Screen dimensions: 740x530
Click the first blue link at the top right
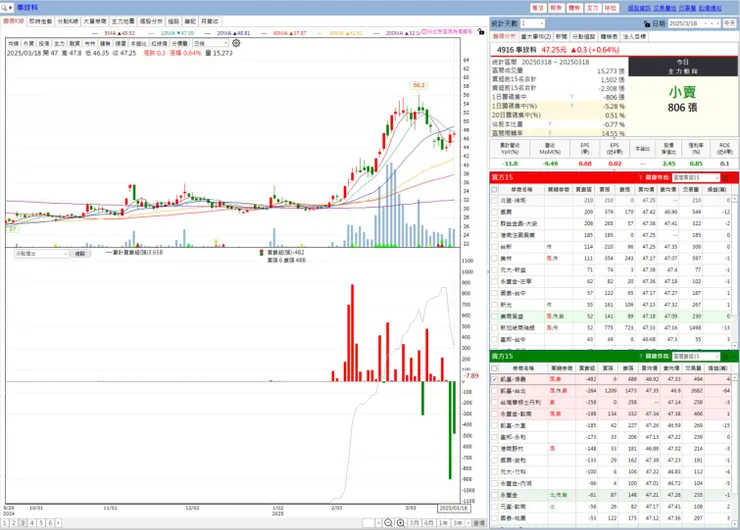(x=639, y=8)
